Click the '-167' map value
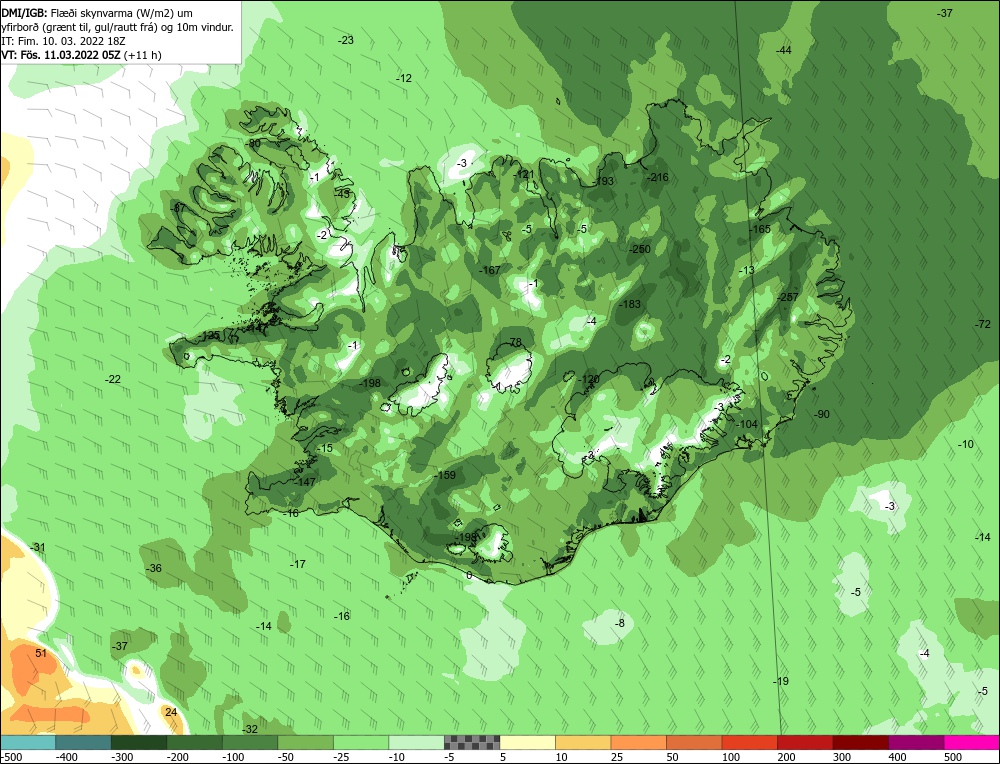Viewport: 1000px width, 764px height. tap(490, 270)
